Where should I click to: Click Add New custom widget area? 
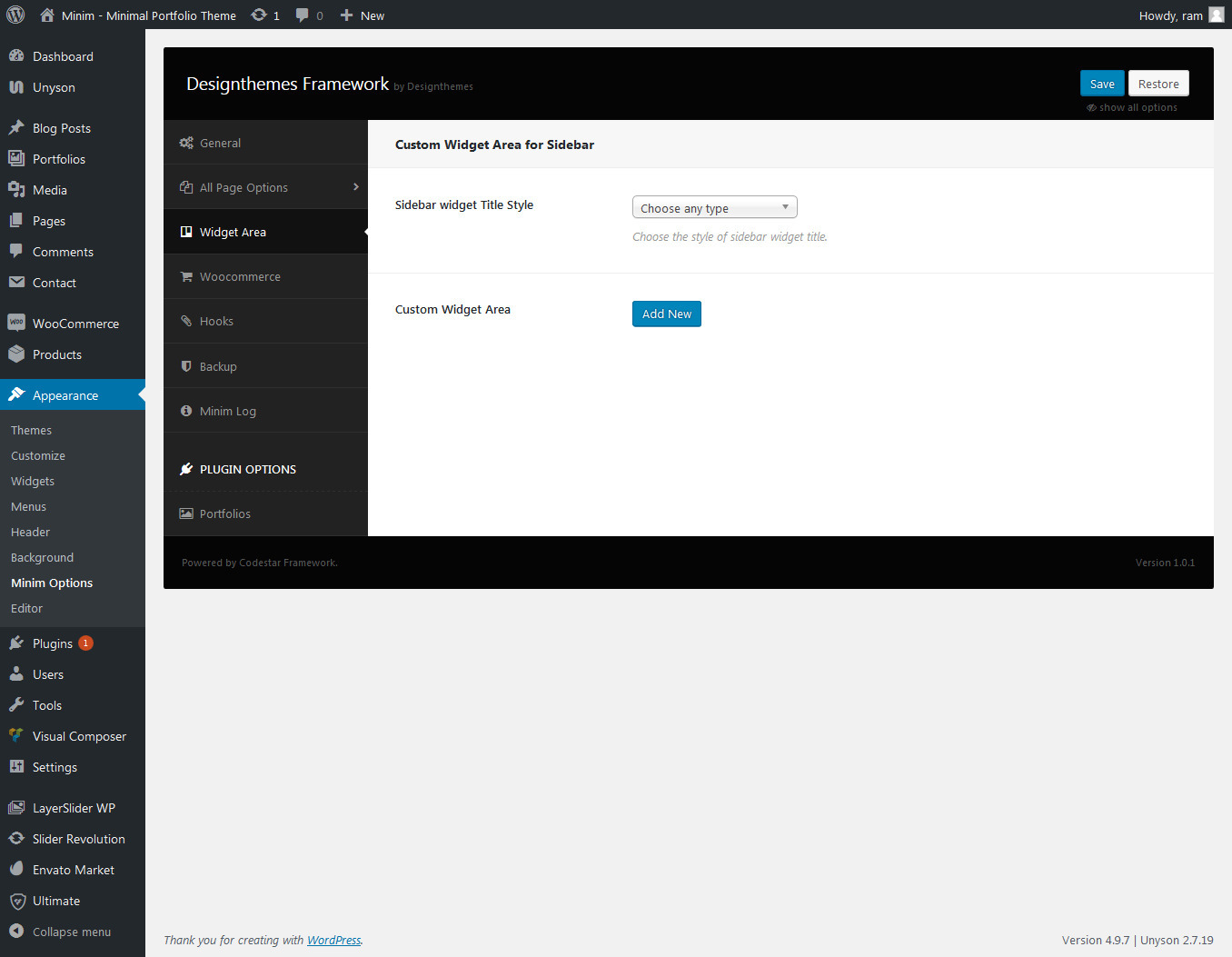[667, 314]
